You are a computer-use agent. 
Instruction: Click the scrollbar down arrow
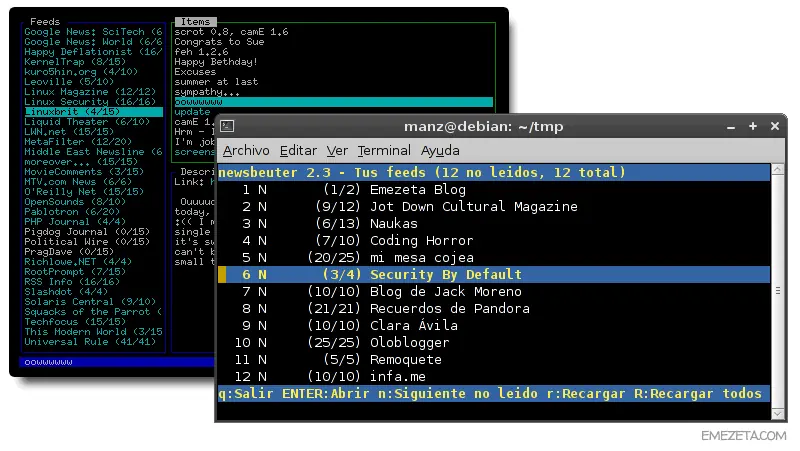[x=778, y=413]
